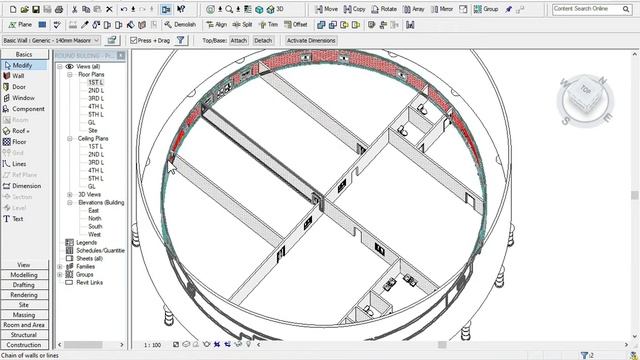Viewport: 640px width, 360px height.
Task: Expand the Families node
Action: [x=60, y=267]
